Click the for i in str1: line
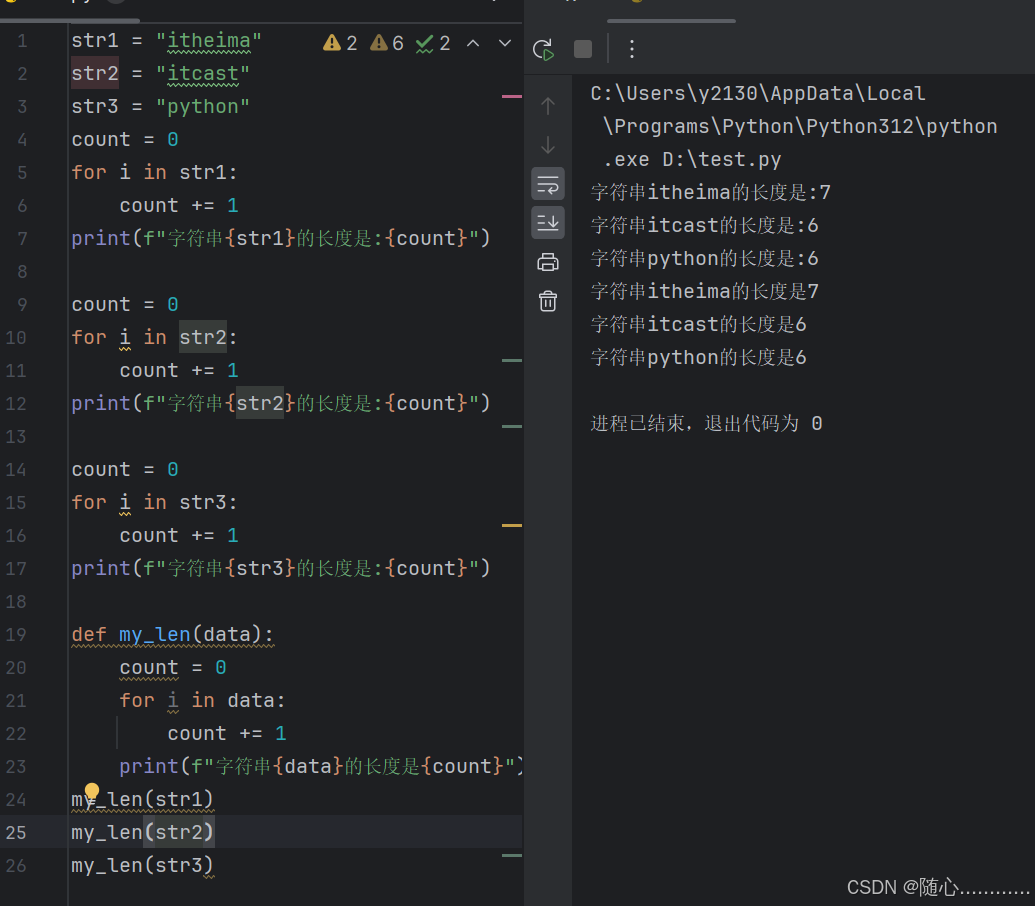Viewport: 1035px width, 906px height. (x=154, y=173)
